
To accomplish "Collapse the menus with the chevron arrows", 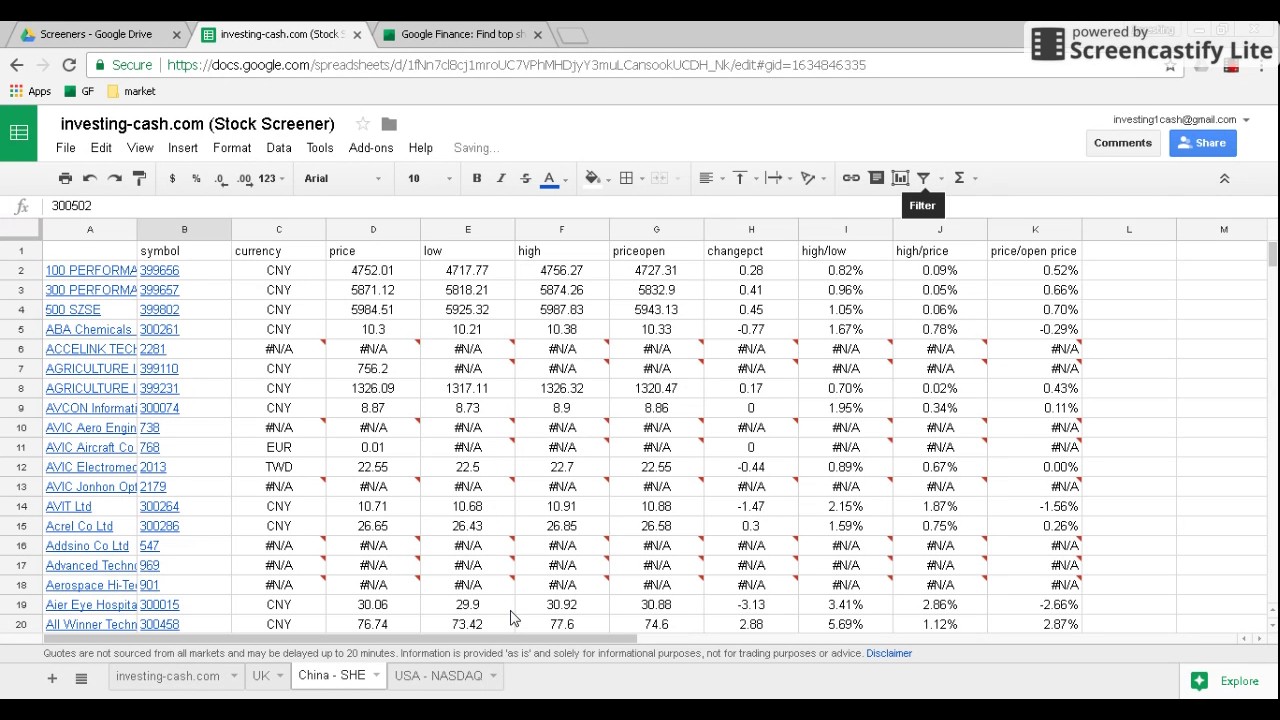I will pyautogui.click(x=1224, y=178).
